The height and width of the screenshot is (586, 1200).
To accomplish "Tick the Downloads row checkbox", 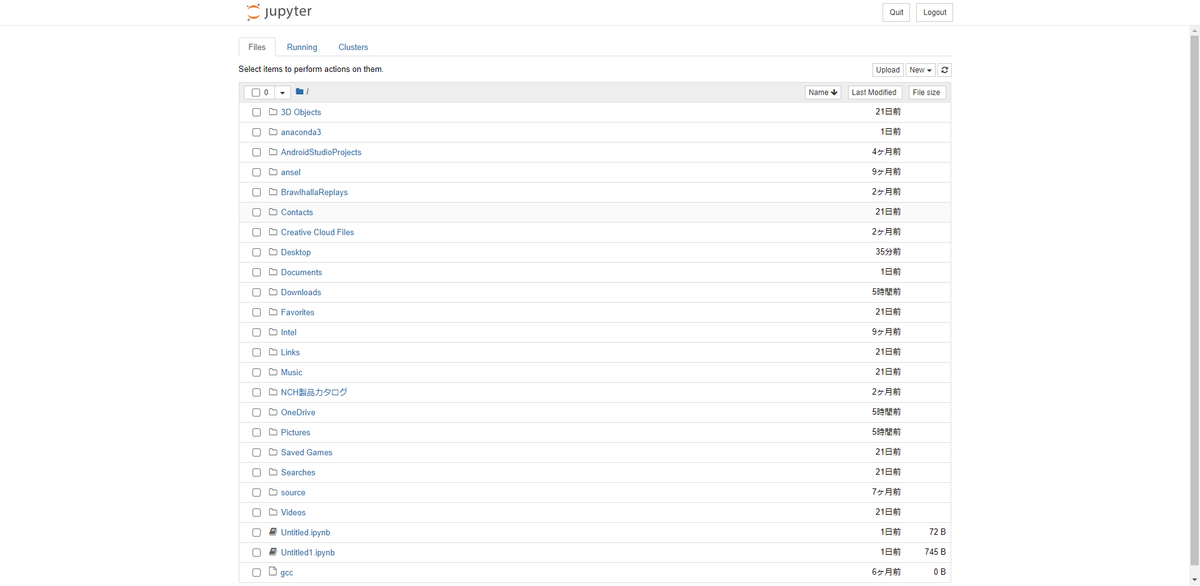I will [x=256, y=292].
